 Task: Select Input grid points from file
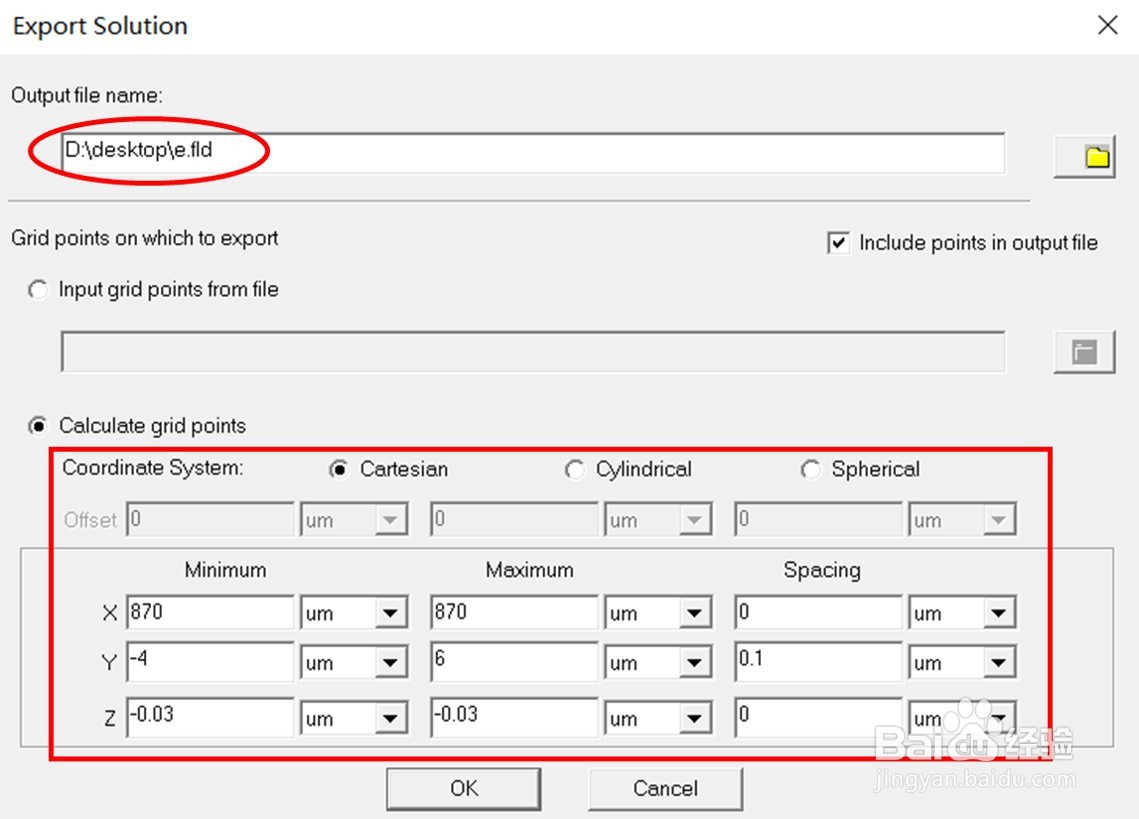tap(39, 290)
